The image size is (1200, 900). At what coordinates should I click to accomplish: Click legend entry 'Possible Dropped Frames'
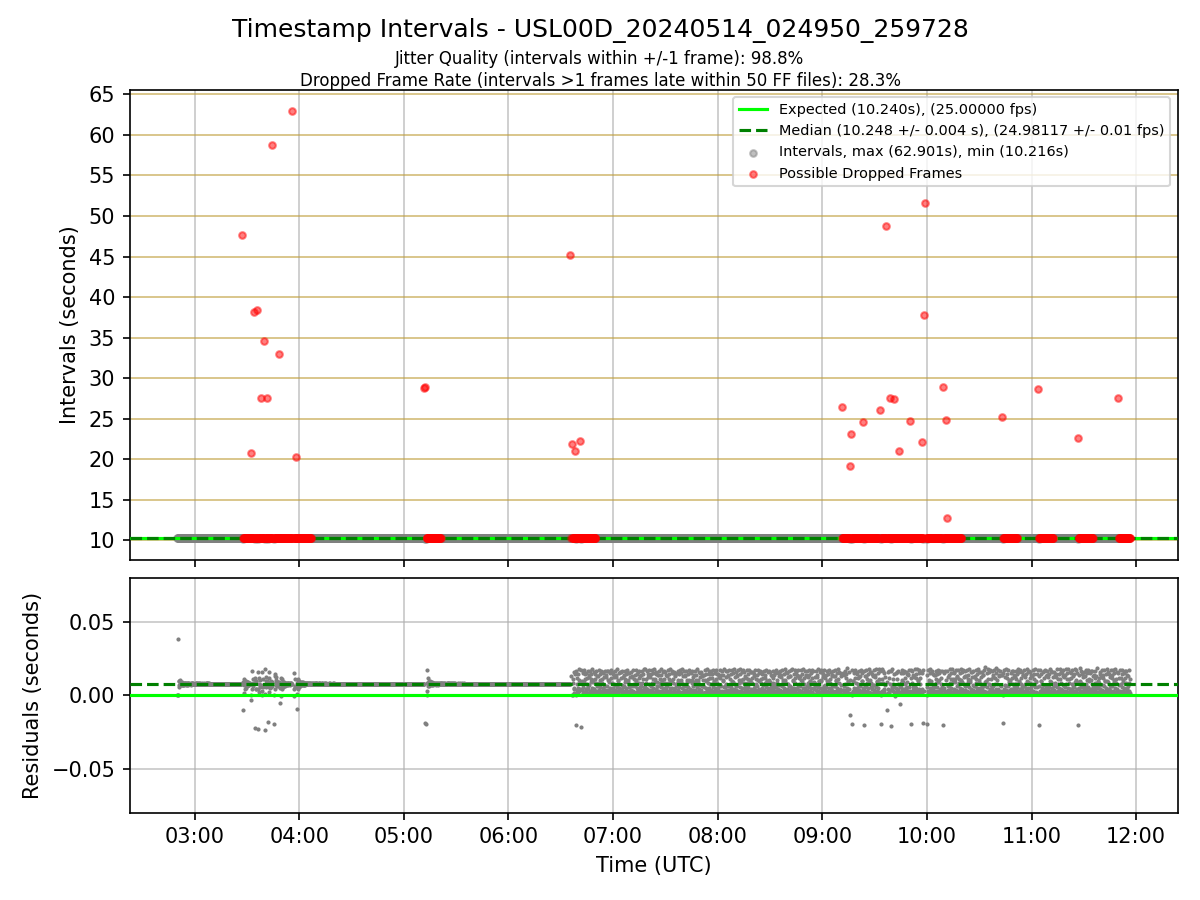pyautogui.click(x=870, y=173)
